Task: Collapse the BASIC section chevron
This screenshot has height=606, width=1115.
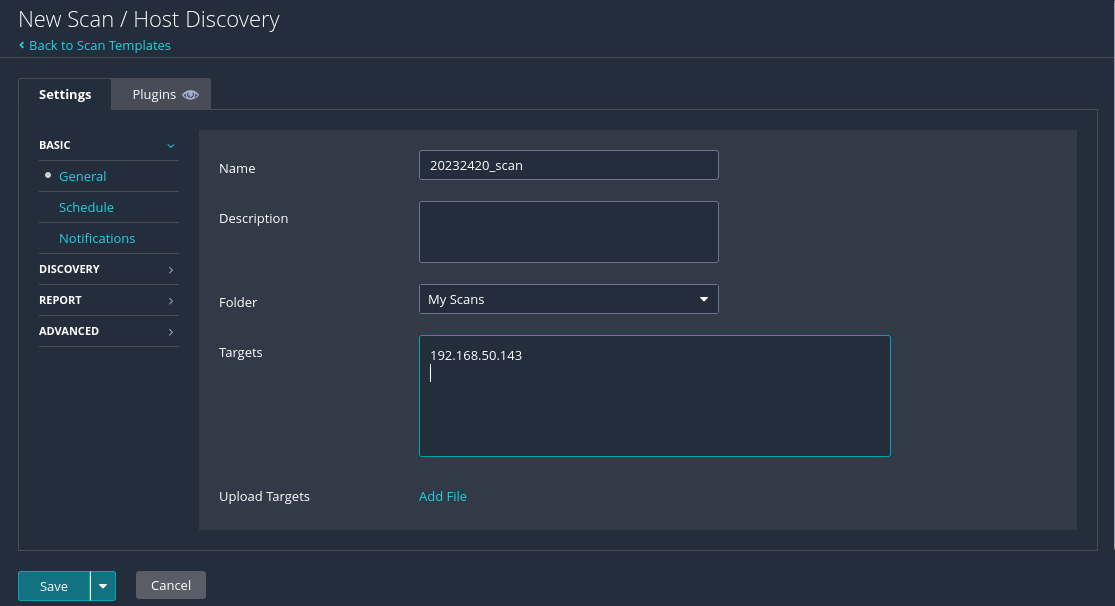Action: [171, 146]
